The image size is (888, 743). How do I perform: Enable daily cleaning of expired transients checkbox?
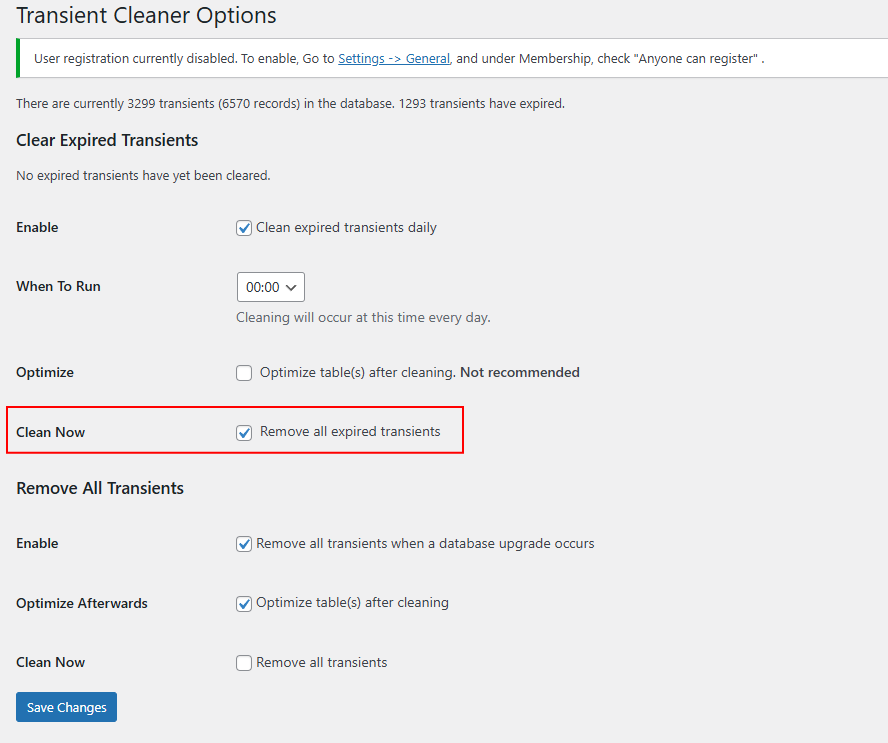click(x=244, y=228)
